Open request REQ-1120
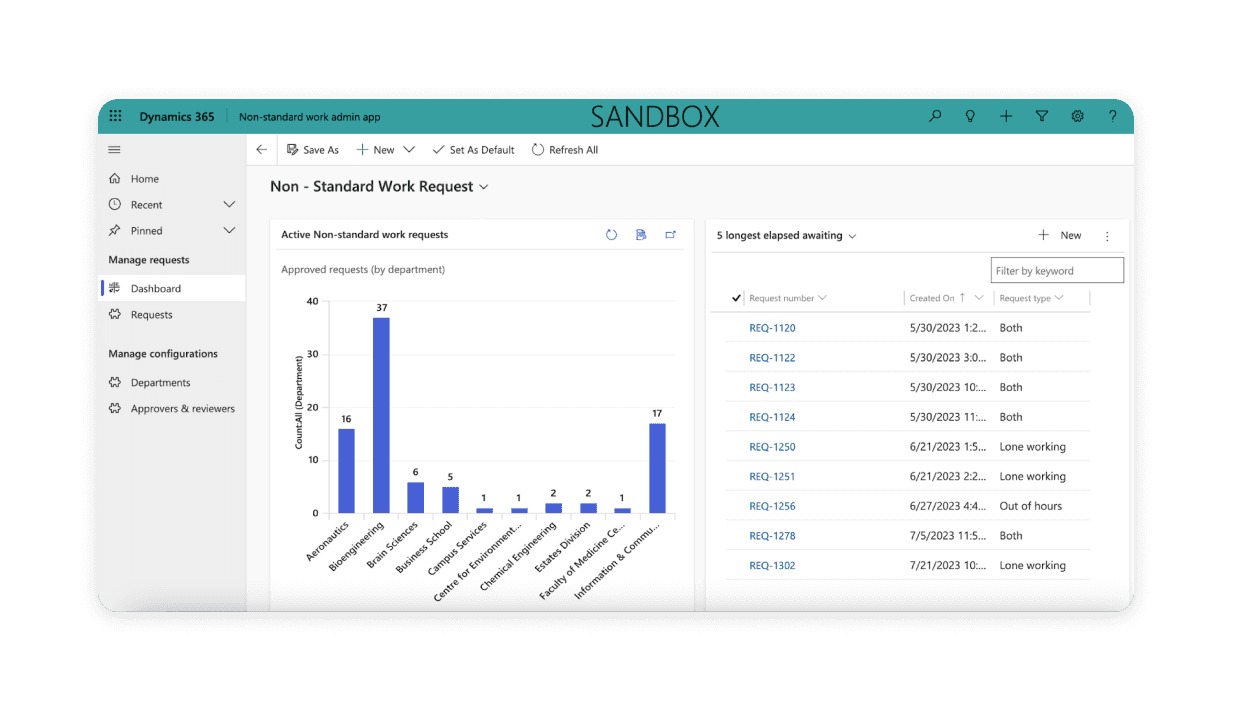This screenshot has height=714, width=1233. [772, 328]
